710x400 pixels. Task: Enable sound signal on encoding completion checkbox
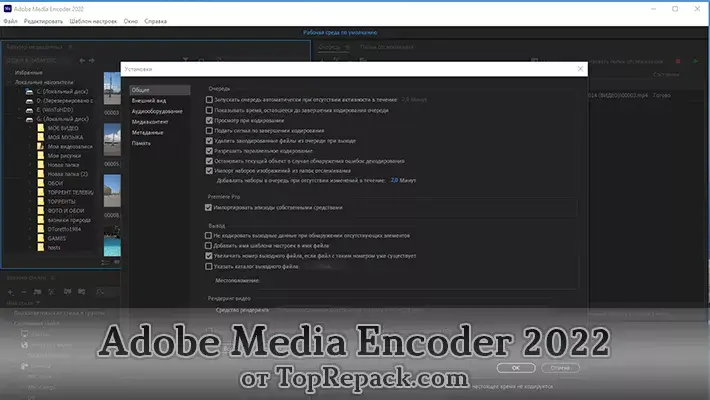coord(209,130)
